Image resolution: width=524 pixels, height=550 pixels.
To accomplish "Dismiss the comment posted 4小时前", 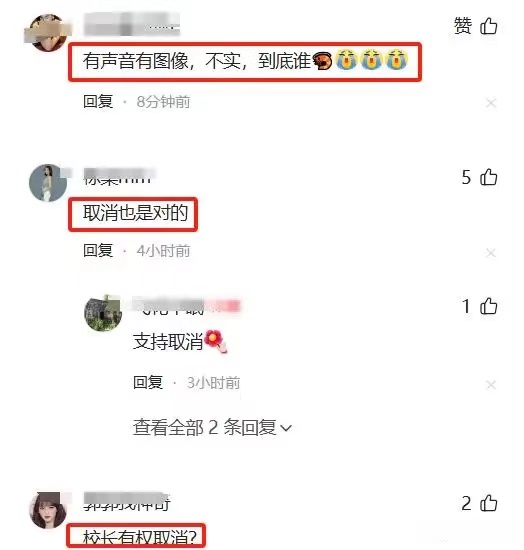I will [491, 253].
